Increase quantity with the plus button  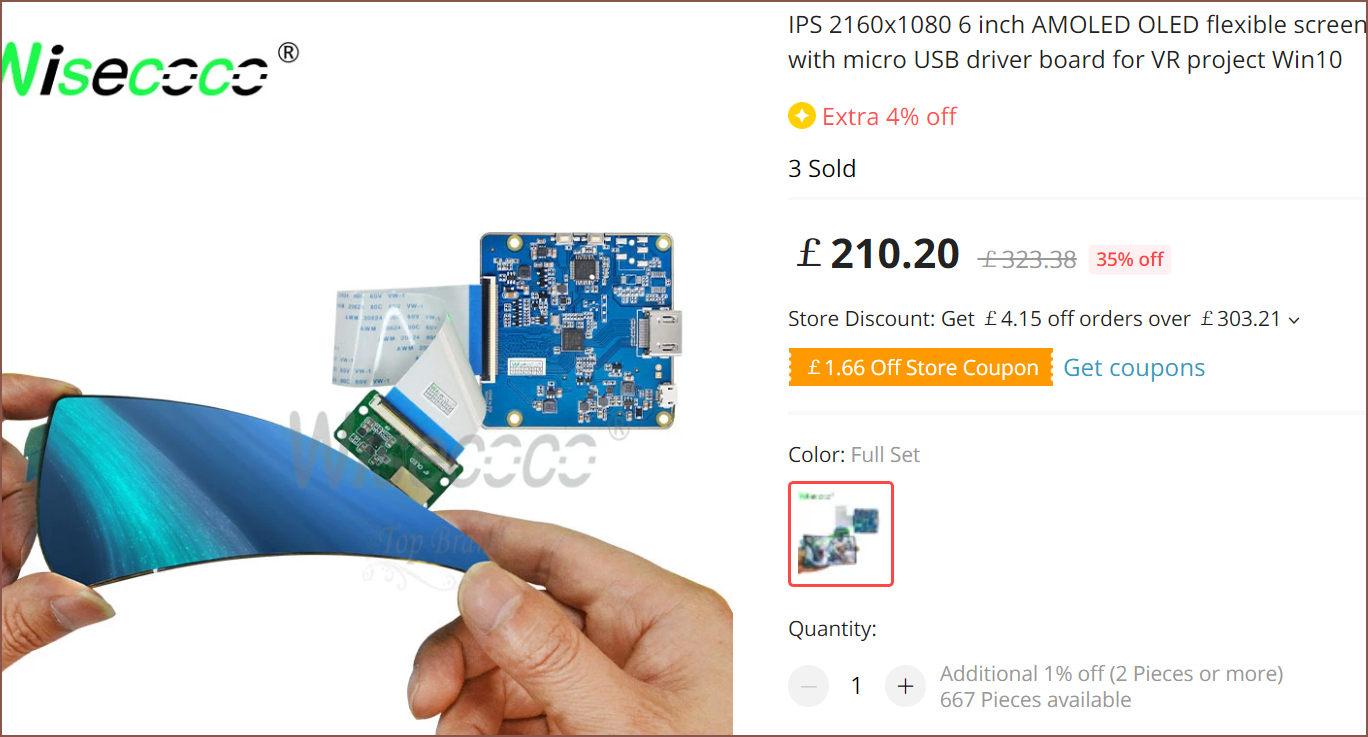pyautogui.click(x=906, y=686)
